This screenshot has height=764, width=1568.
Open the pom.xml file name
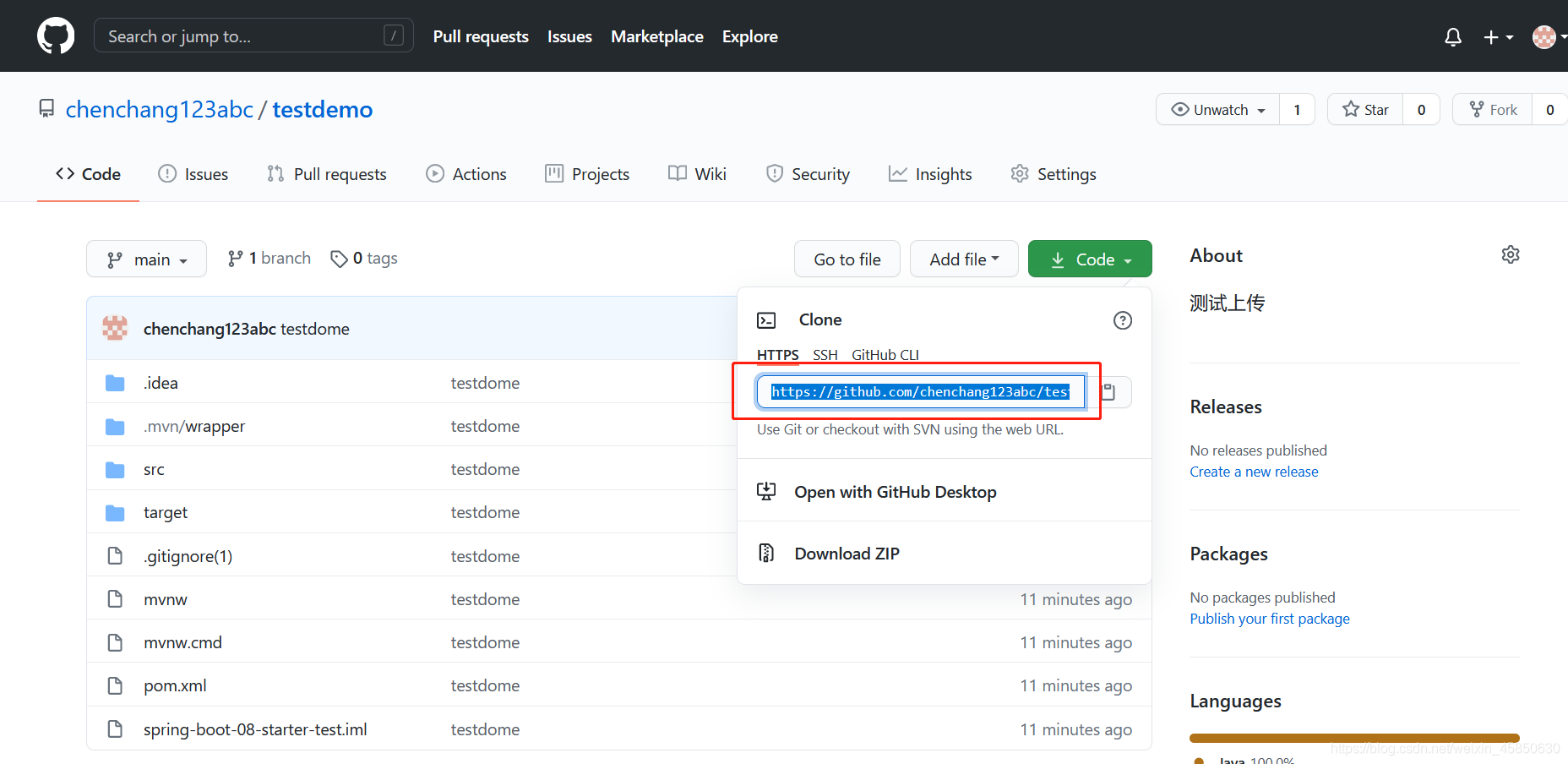click(x=175, y=685)
